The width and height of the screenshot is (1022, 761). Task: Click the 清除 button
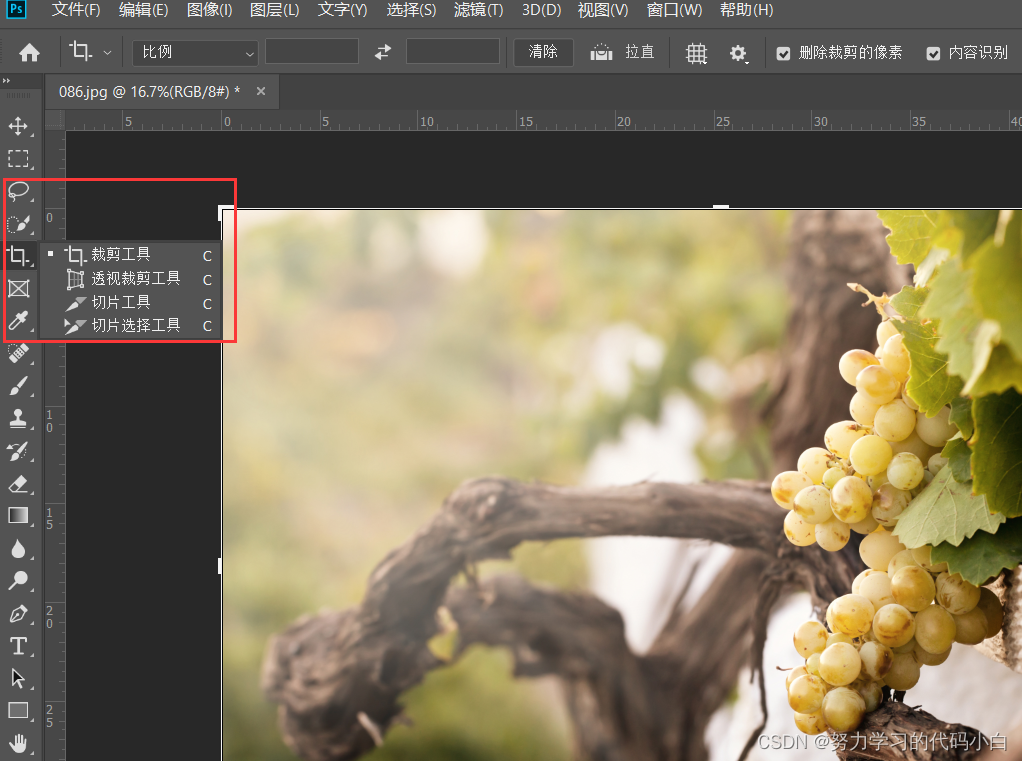pyautogui.click(x=543, y=52)
